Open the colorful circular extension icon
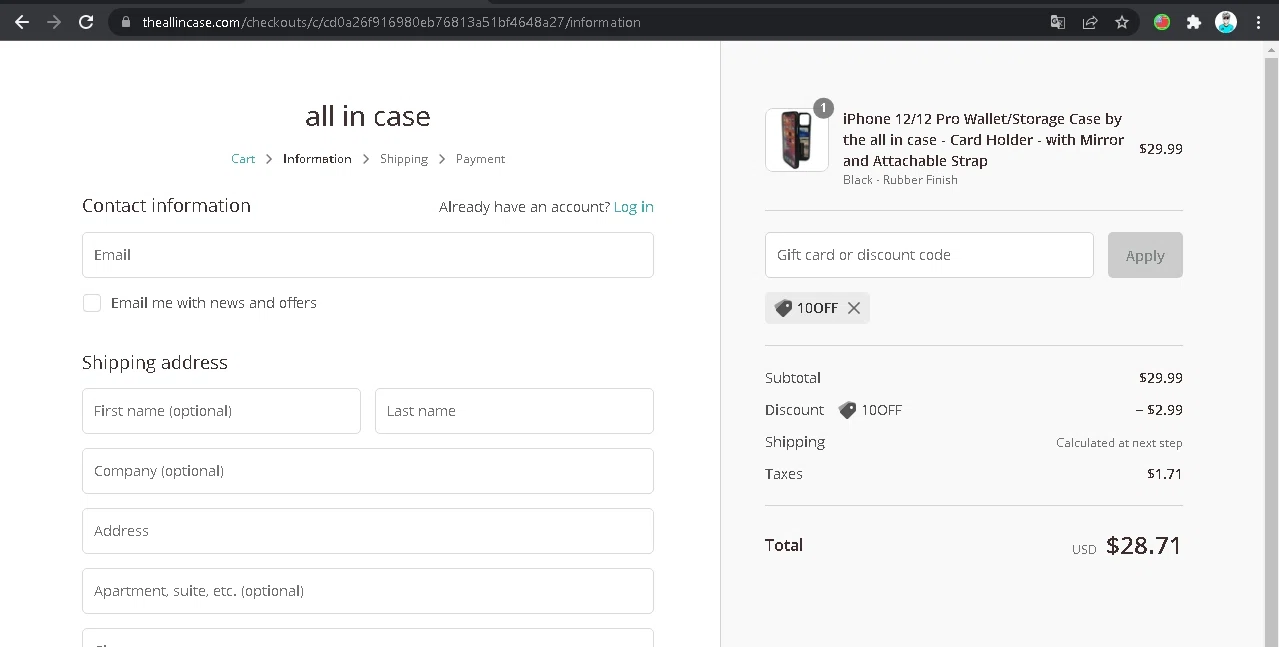Image resolution: width=1279 pixels, height=647 pixels. tap(1162, 22)
